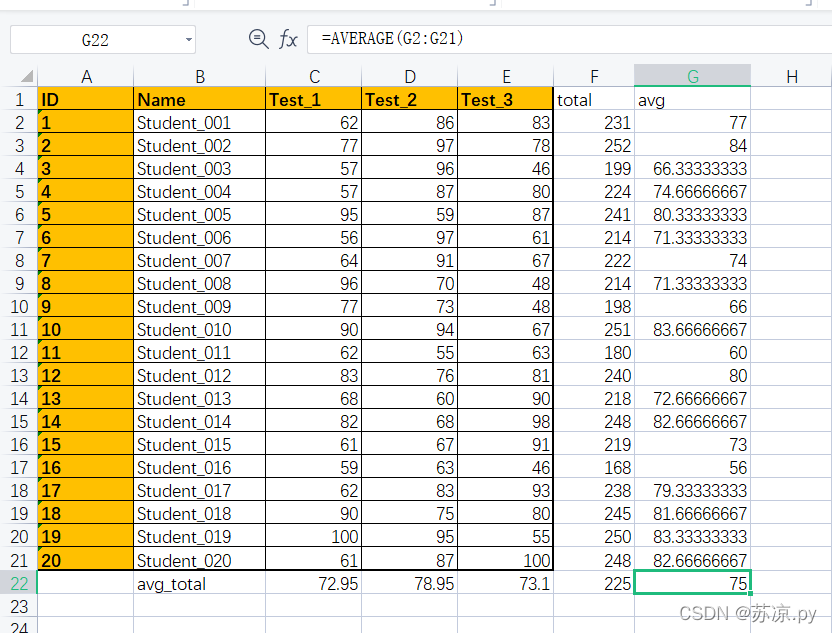Screen dimensions: 832x633
Task: Select total cell 252 for Student_002
Action: pyautogui.click(x=594, y=145)
